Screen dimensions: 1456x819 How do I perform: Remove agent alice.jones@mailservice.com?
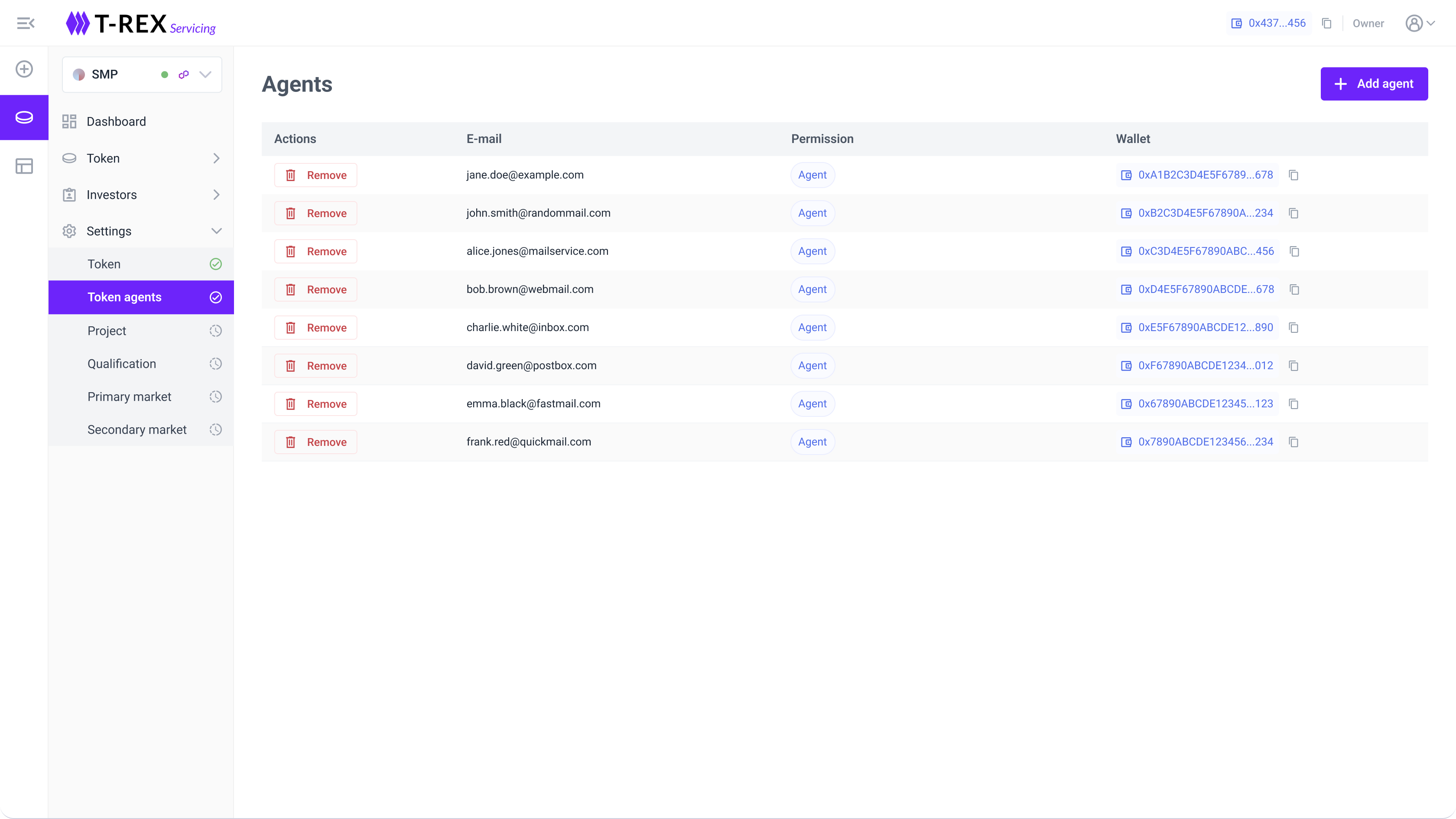click(315, 251)
